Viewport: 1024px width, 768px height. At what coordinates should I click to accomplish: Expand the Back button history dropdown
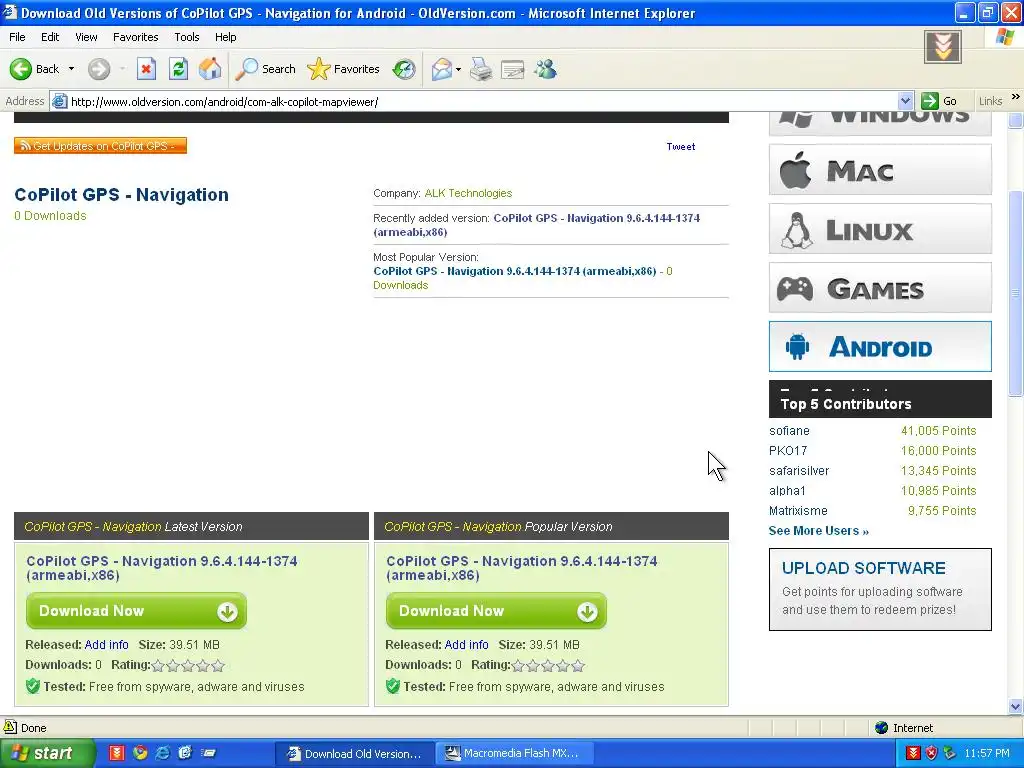tap(71, 69)
